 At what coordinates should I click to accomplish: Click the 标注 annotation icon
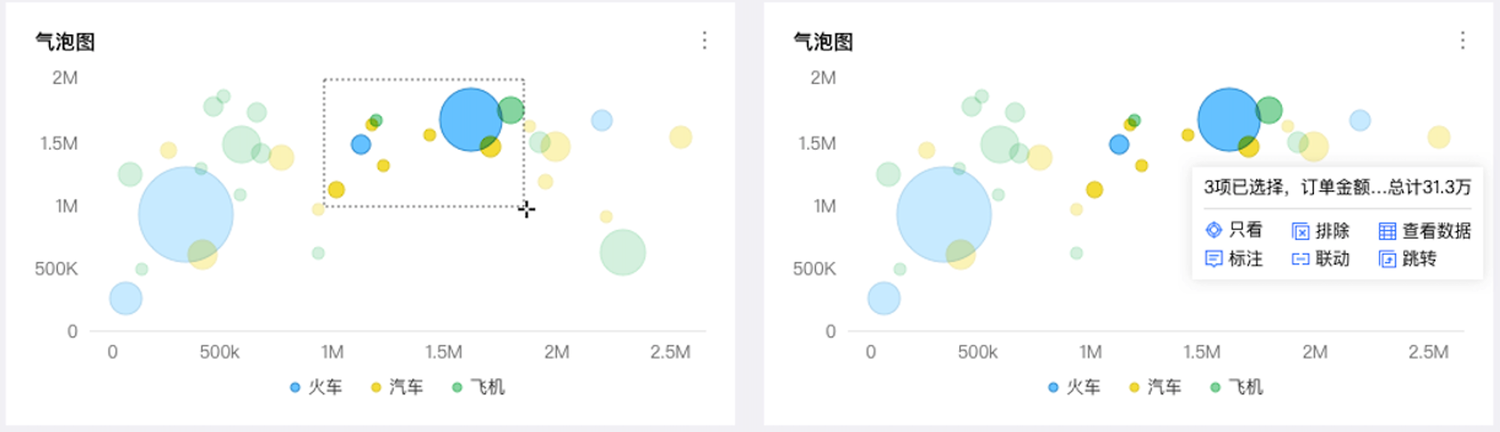1215,259
